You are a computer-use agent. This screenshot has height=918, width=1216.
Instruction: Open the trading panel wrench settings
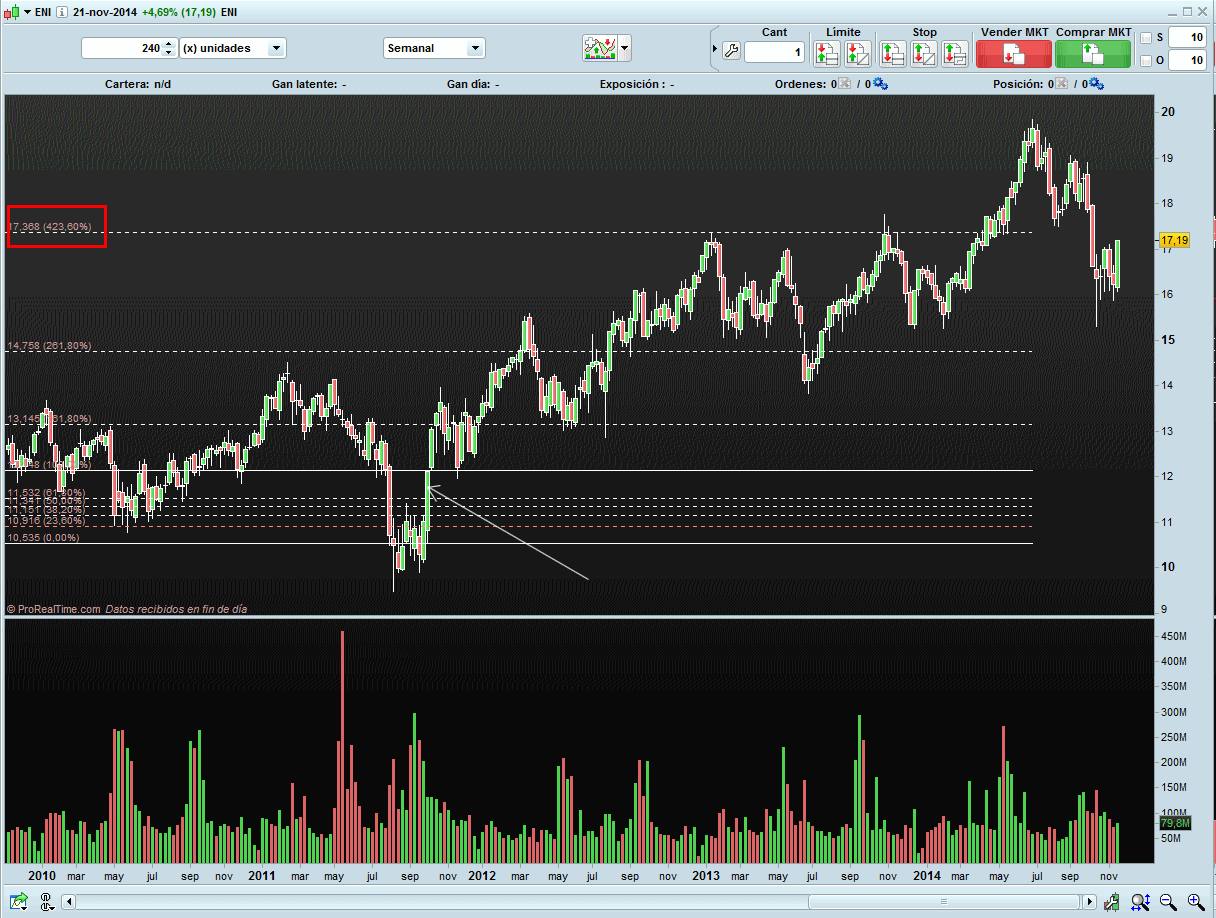731,52
